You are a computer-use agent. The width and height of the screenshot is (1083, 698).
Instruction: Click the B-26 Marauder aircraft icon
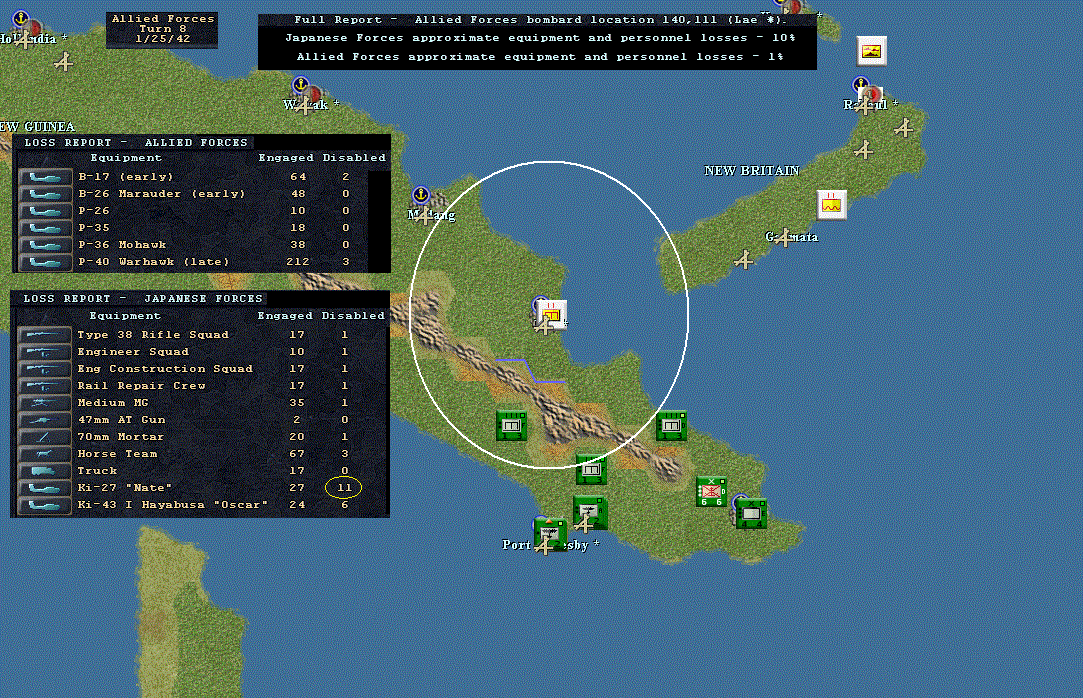point(46,194)
